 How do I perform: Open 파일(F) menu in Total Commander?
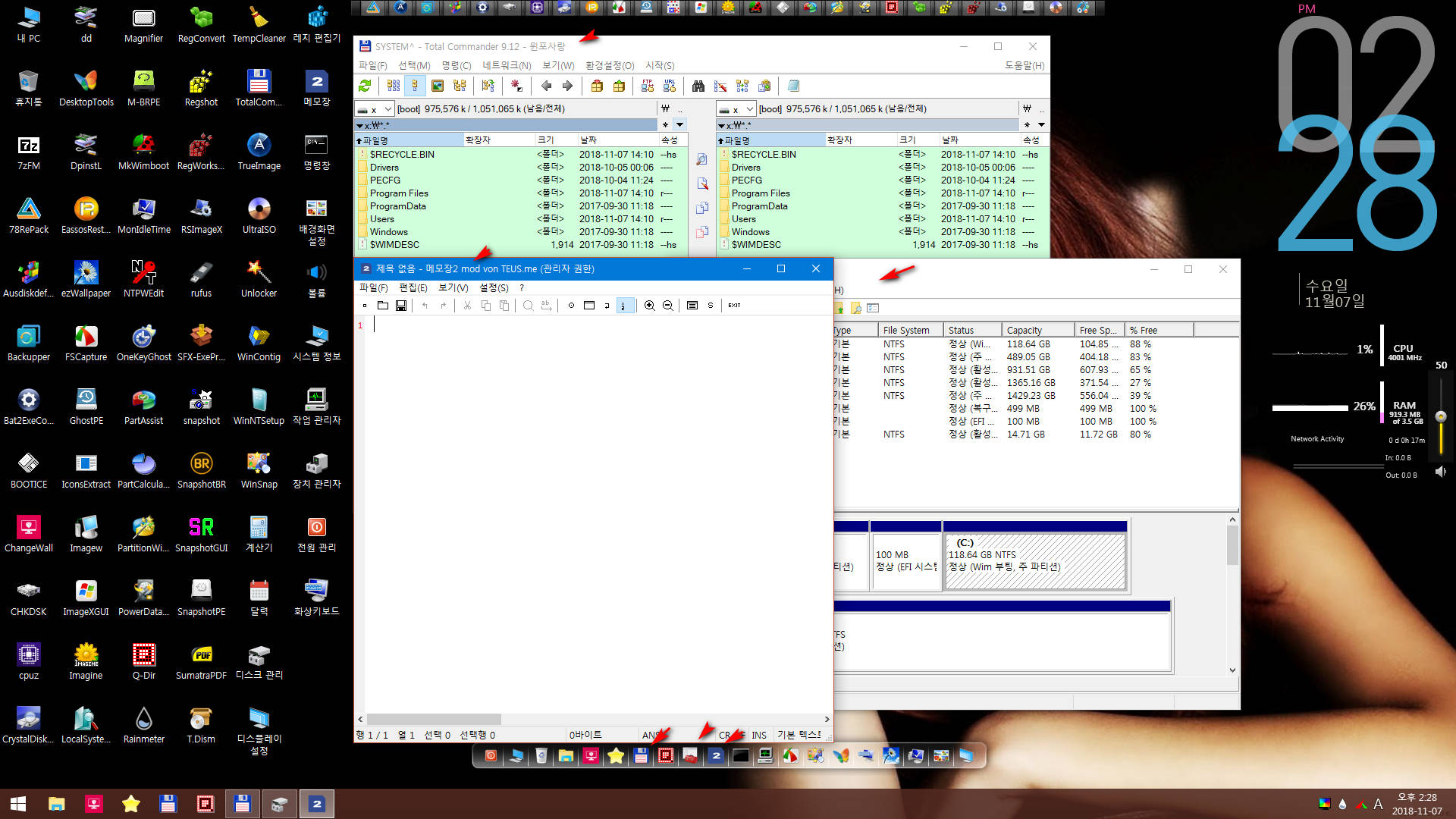[373, 66]
